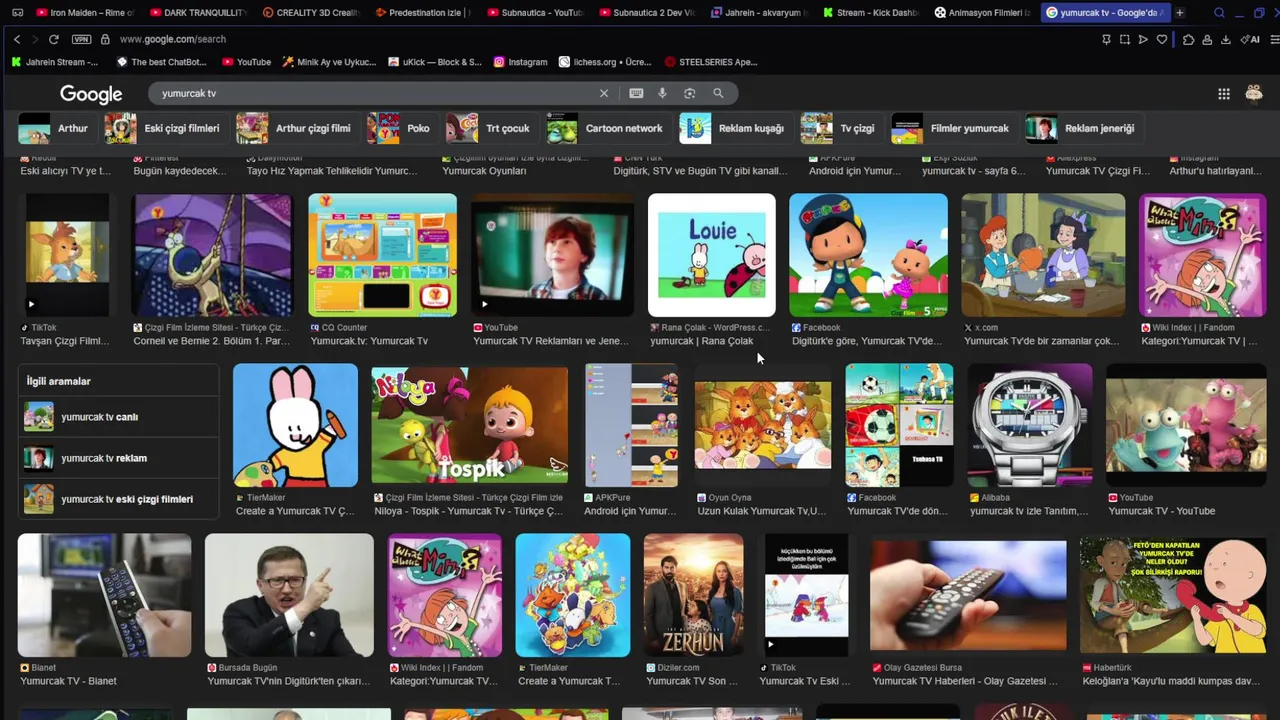The width and height of the screenshot is (1280, 720).
Task: Open the Jahrein Stream bookmark
Action: pos(55,62)
